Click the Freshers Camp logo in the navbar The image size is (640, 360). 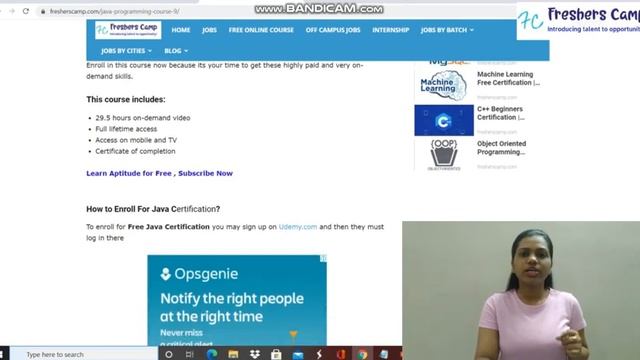(128, 30)
